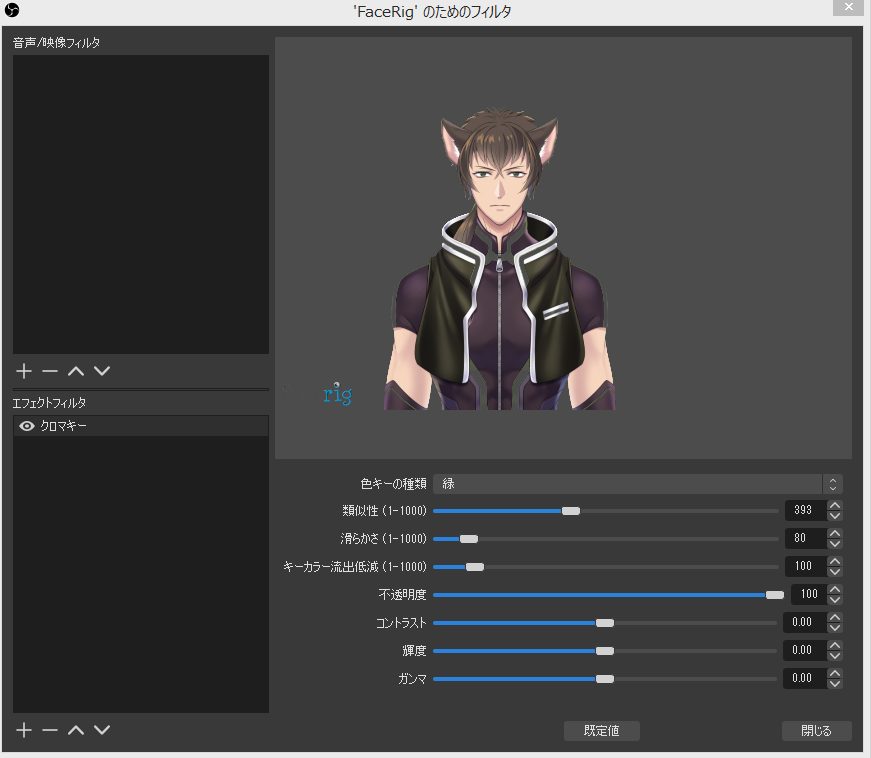Toggle visibility of クロマキー filter
Viewport: 871px width, 758px height.
pyautogui.click(x=27, y=426)
